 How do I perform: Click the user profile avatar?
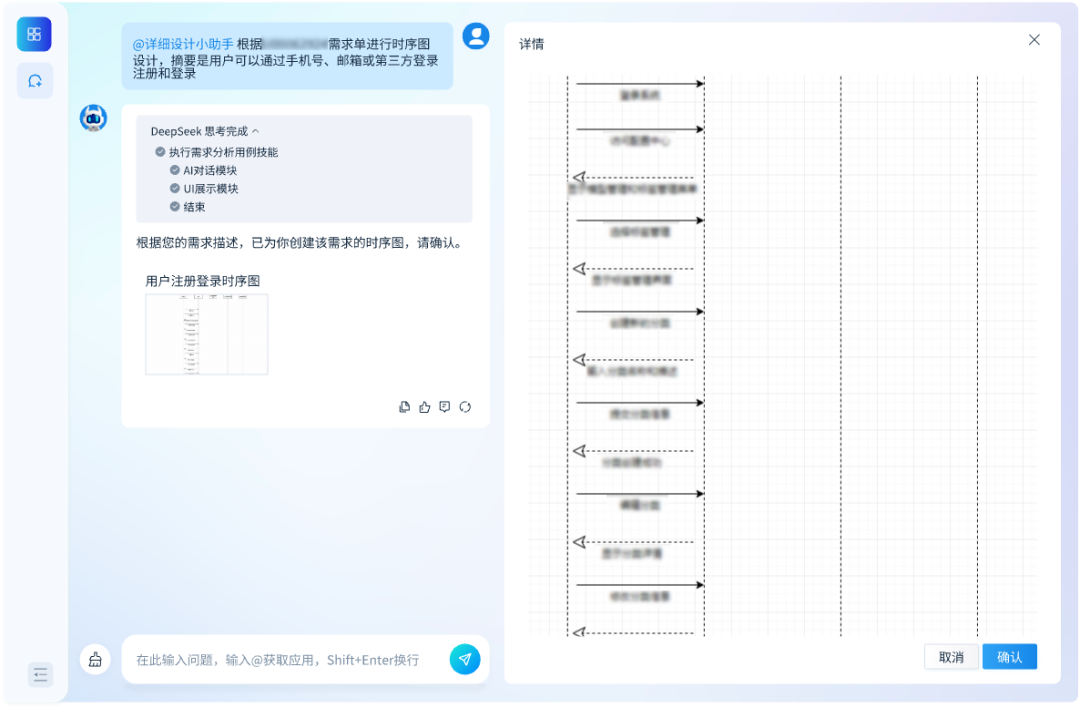point(477,35)
